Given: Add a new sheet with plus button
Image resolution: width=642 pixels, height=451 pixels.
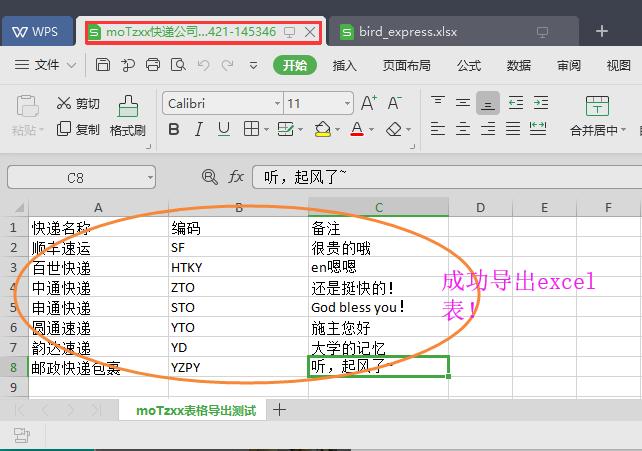Looking at the screenshot, I should point(279,410).
